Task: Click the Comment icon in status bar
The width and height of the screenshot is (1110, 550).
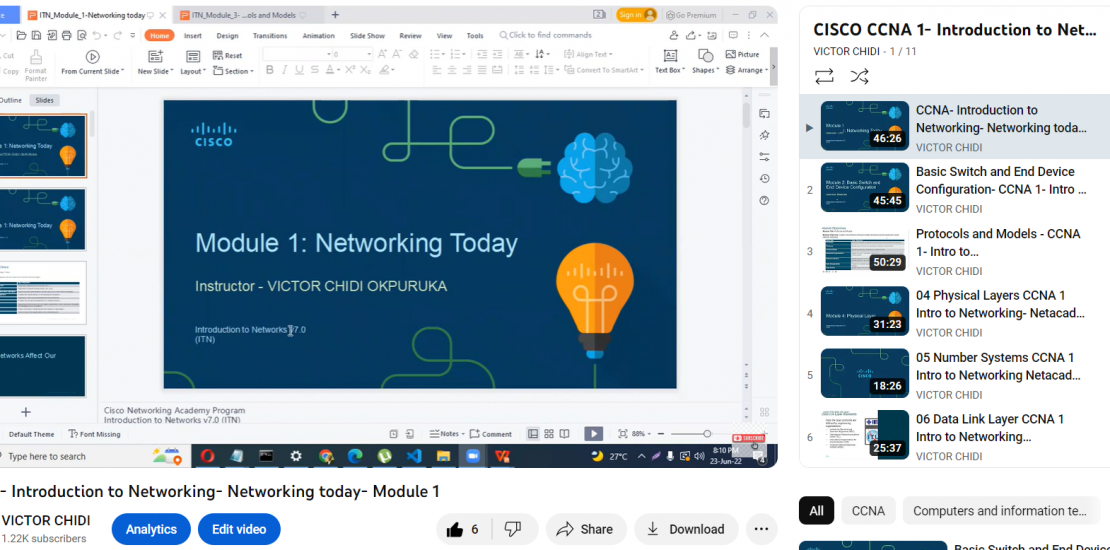Action: (x=491, y=434)
